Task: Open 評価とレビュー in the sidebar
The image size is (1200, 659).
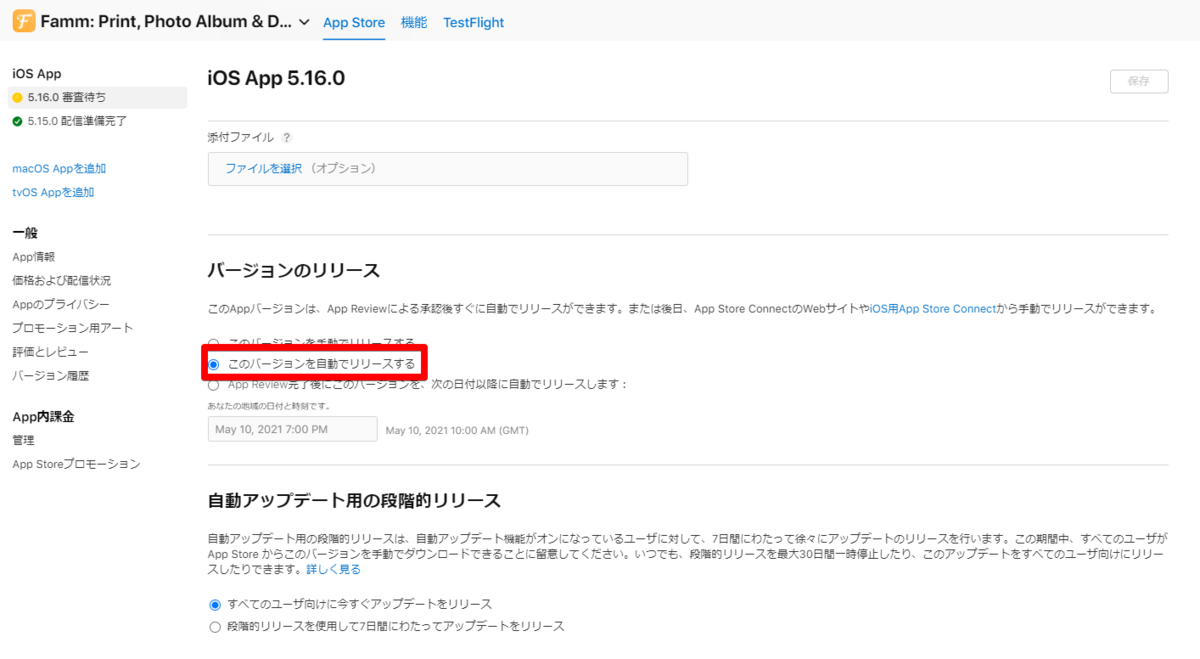Action: 50,352
